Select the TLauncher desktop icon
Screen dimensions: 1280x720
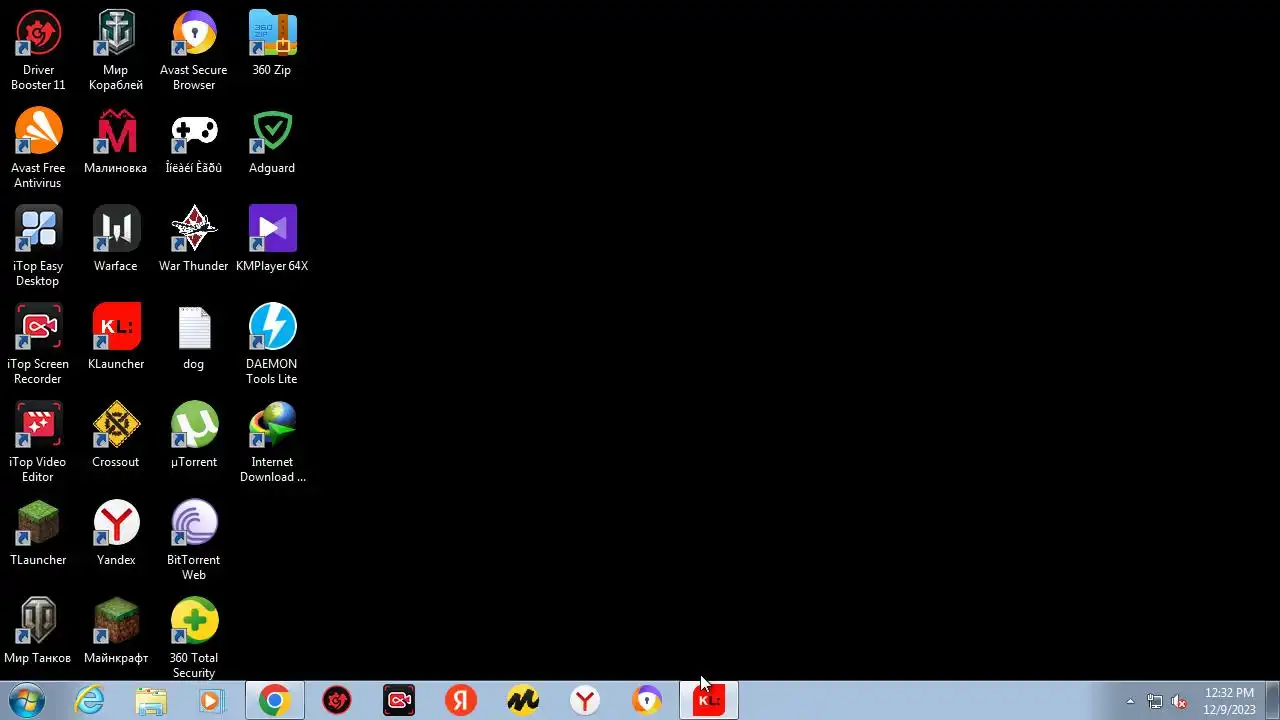click(x=38, y=534)
